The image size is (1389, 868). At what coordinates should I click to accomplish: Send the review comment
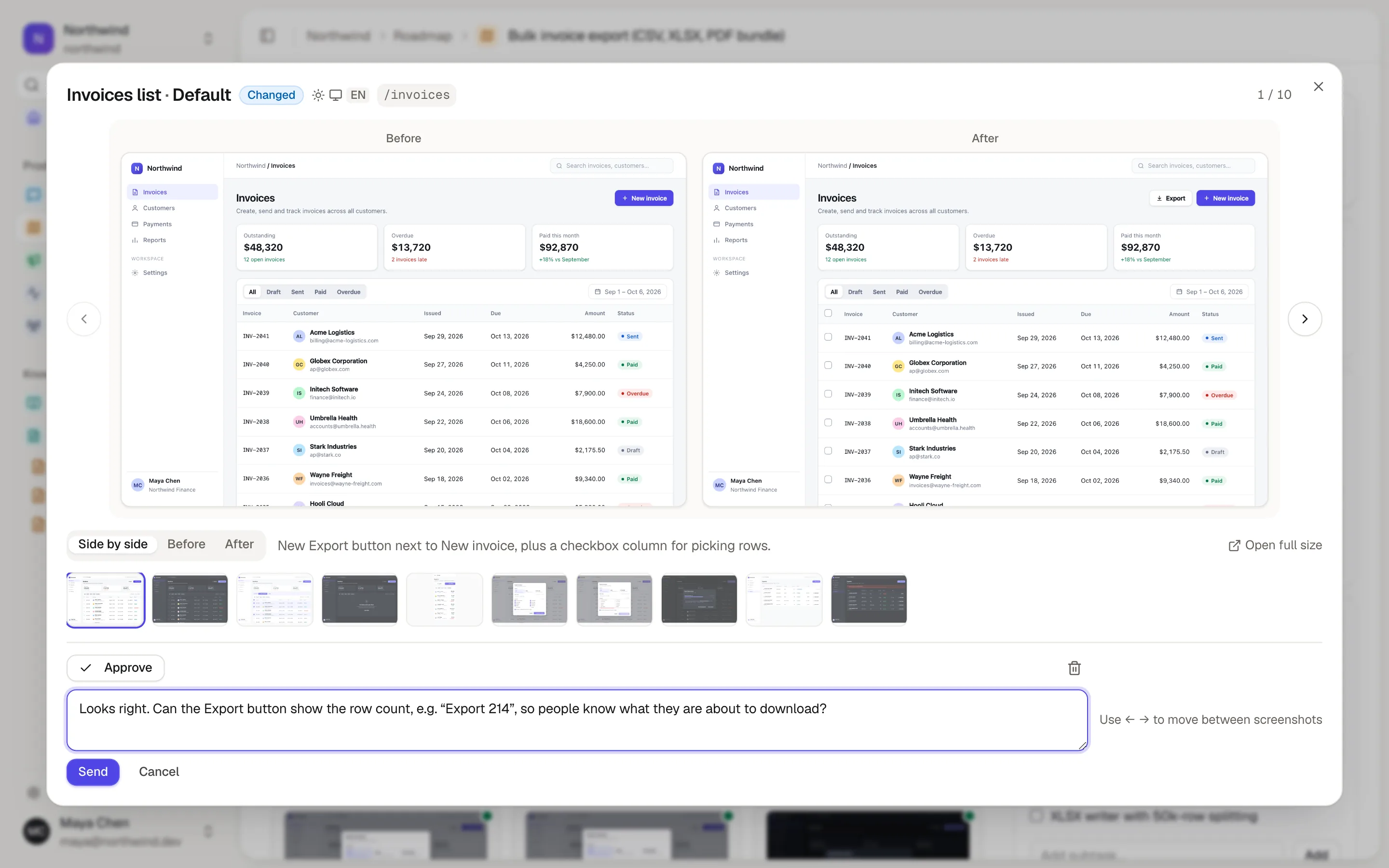point(93,772)
